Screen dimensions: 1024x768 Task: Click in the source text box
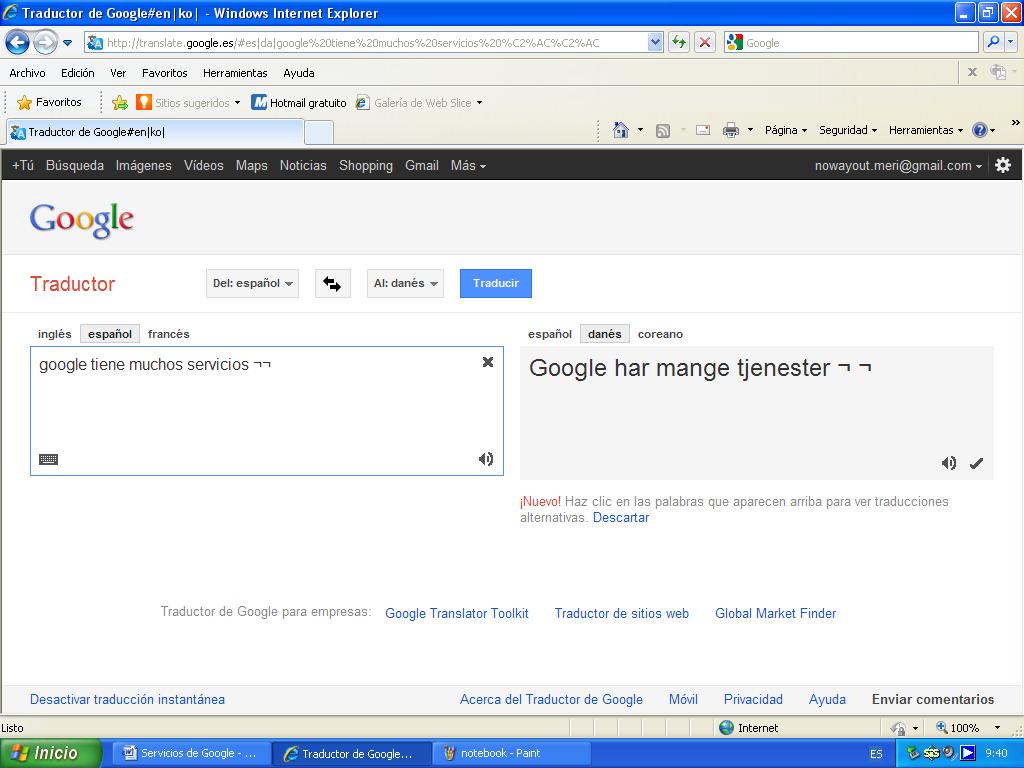coord(266,411)
